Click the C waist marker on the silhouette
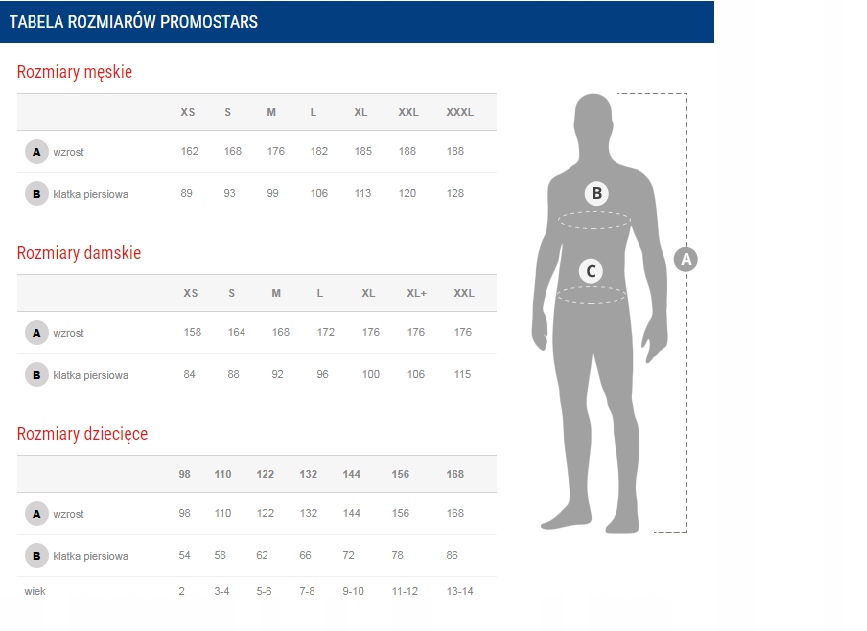 click(x=591, y=270)
